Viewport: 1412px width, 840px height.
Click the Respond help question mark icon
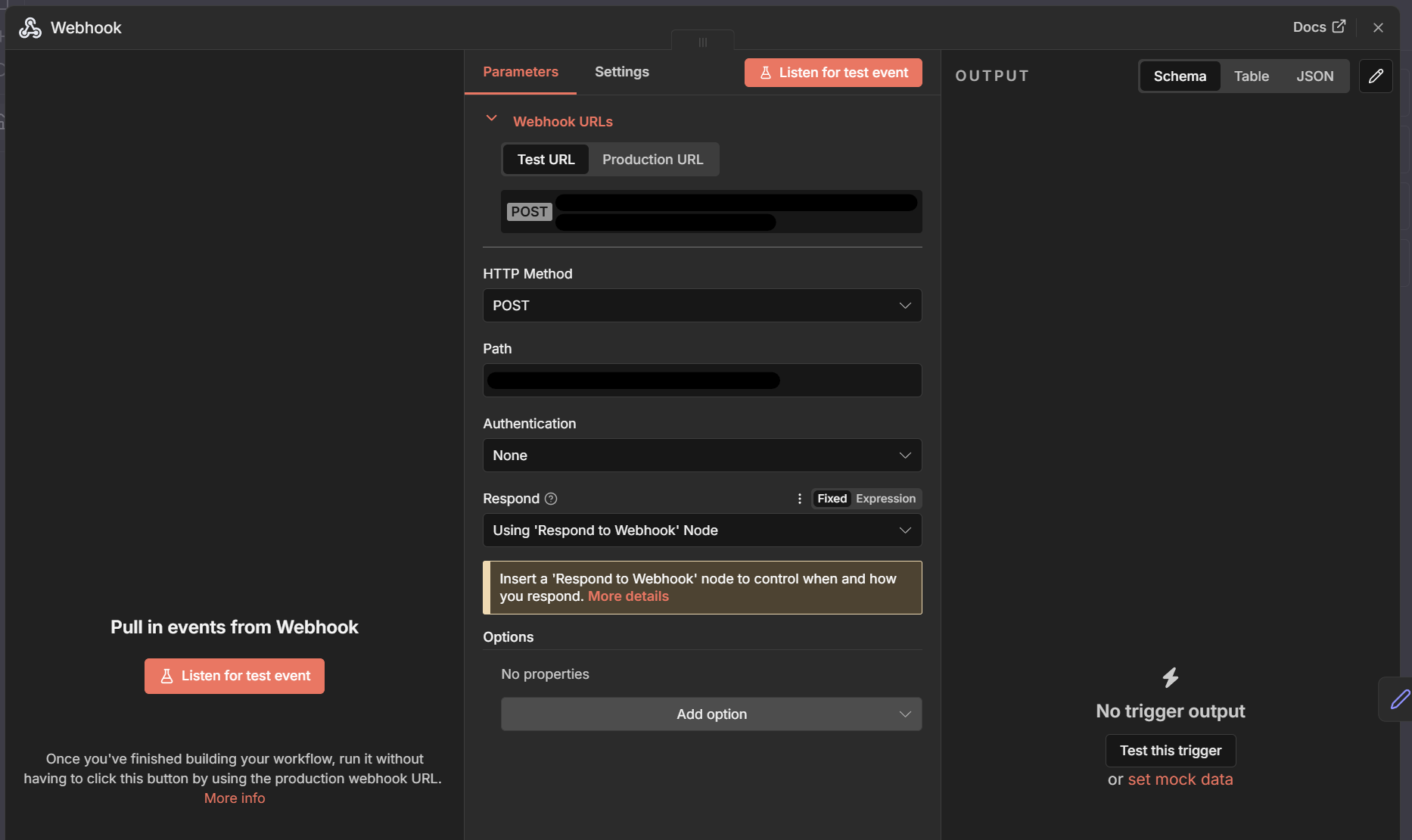pyautogui.click(x=551, y=499)
